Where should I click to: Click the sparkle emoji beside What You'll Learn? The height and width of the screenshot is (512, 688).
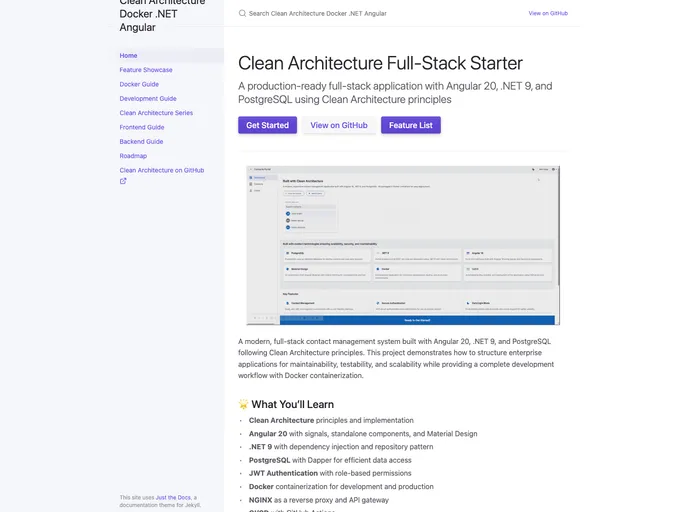pyautogui.click(x=243, y=404)
